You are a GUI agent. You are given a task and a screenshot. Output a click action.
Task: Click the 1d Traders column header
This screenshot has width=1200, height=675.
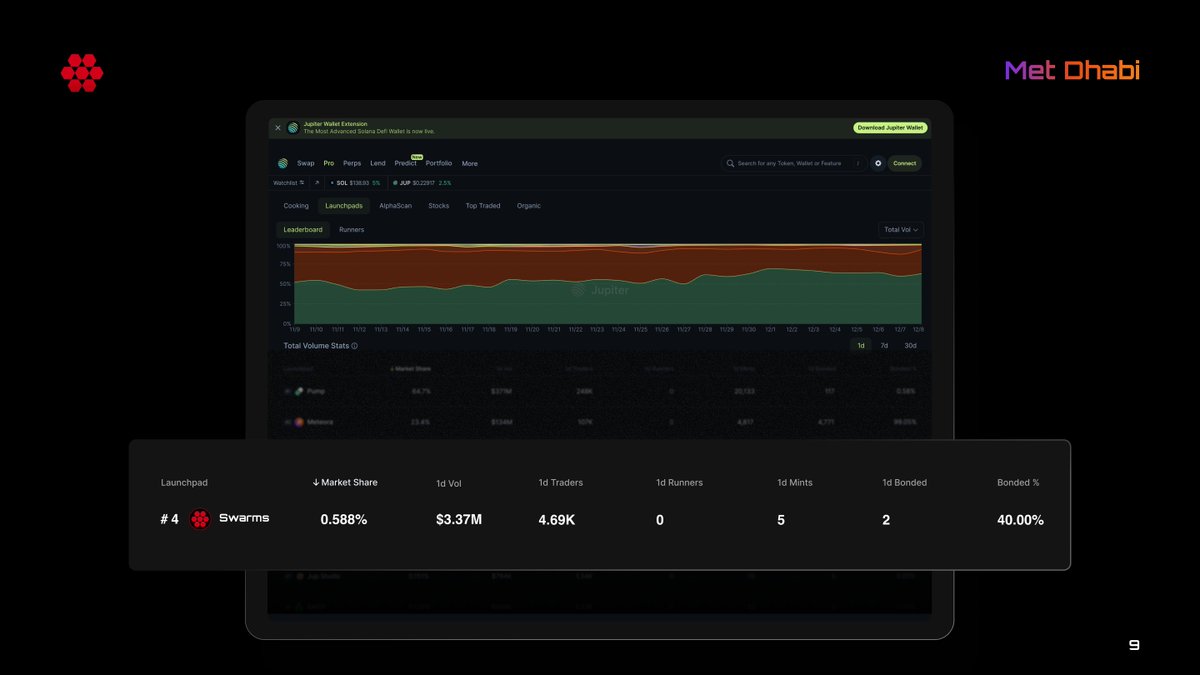(x=560, y=482)
